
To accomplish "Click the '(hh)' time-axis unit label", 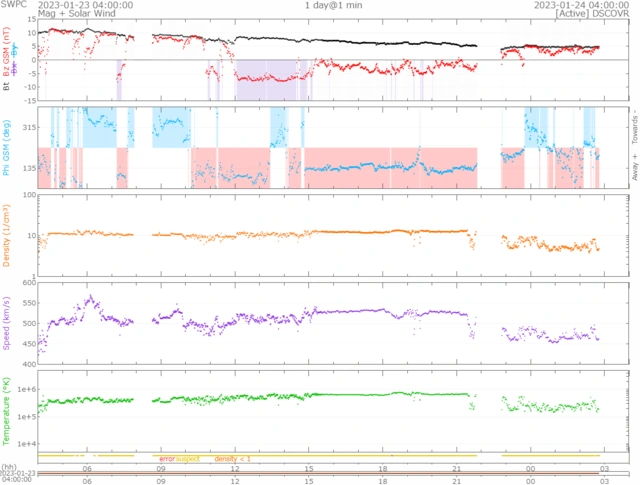I will point(9,467).
